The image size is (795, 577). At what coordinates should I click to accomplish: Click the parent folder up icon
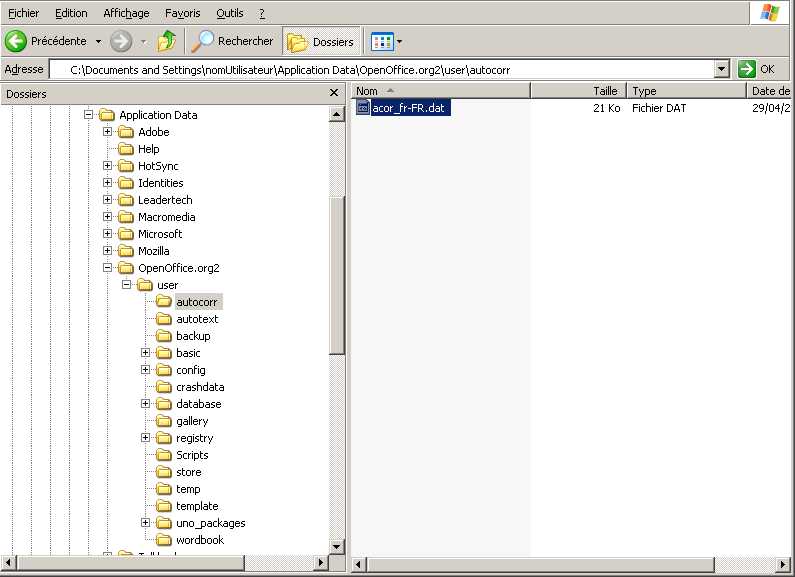click(167, 41)
